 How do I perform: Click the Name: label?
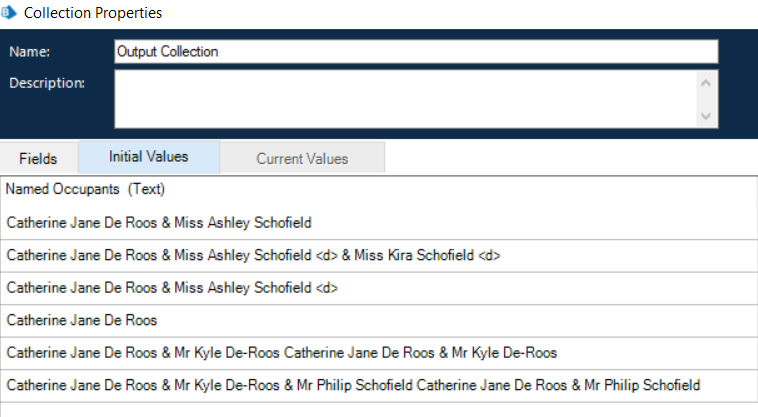29,51
